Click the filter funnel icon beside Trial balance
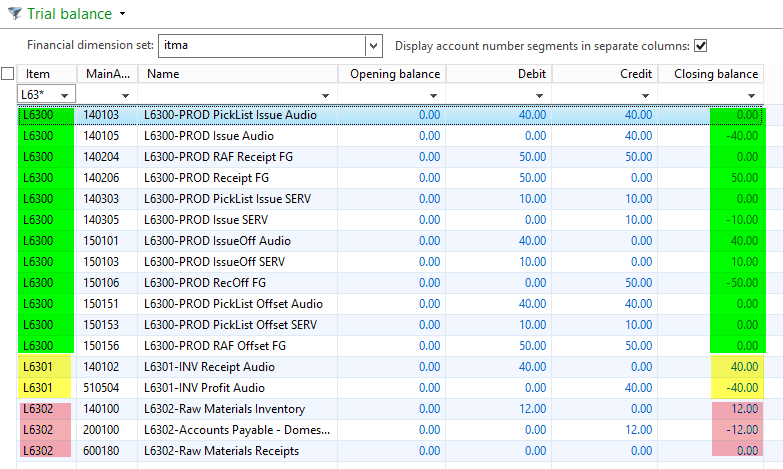 (x=15, y=14)
